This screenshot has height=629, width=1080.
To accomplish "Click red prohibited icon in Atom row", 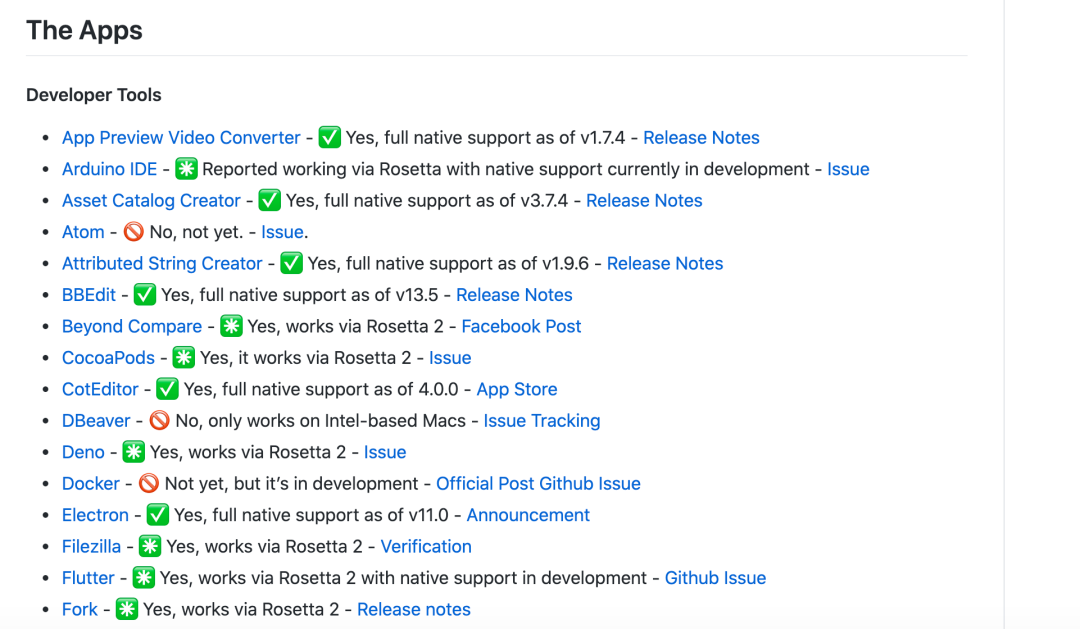I will pos(134,231).
